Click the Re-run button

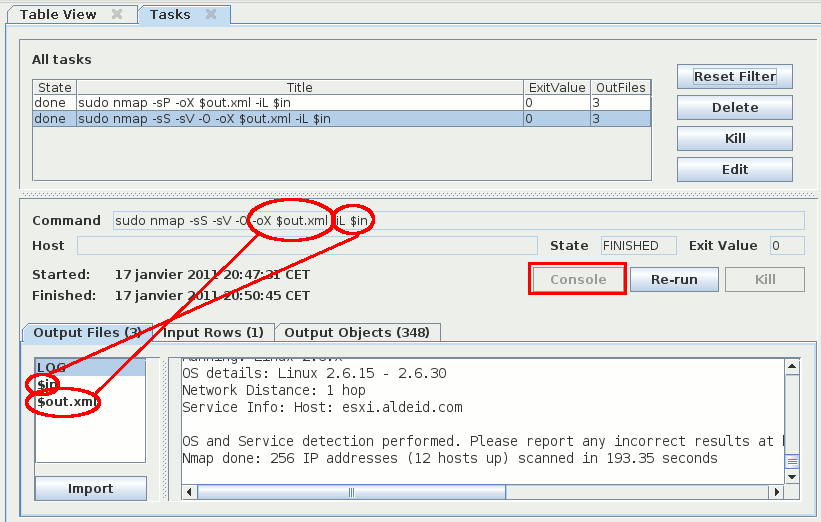673,279
